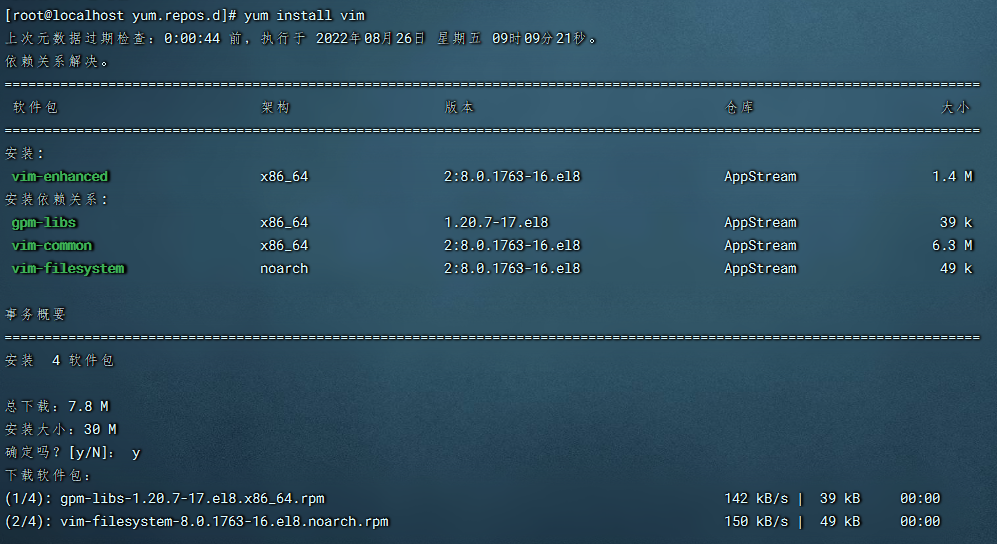The image size is (997, 544).
Task: Click the vim-filesystem package name
Action: click(68, 268)
